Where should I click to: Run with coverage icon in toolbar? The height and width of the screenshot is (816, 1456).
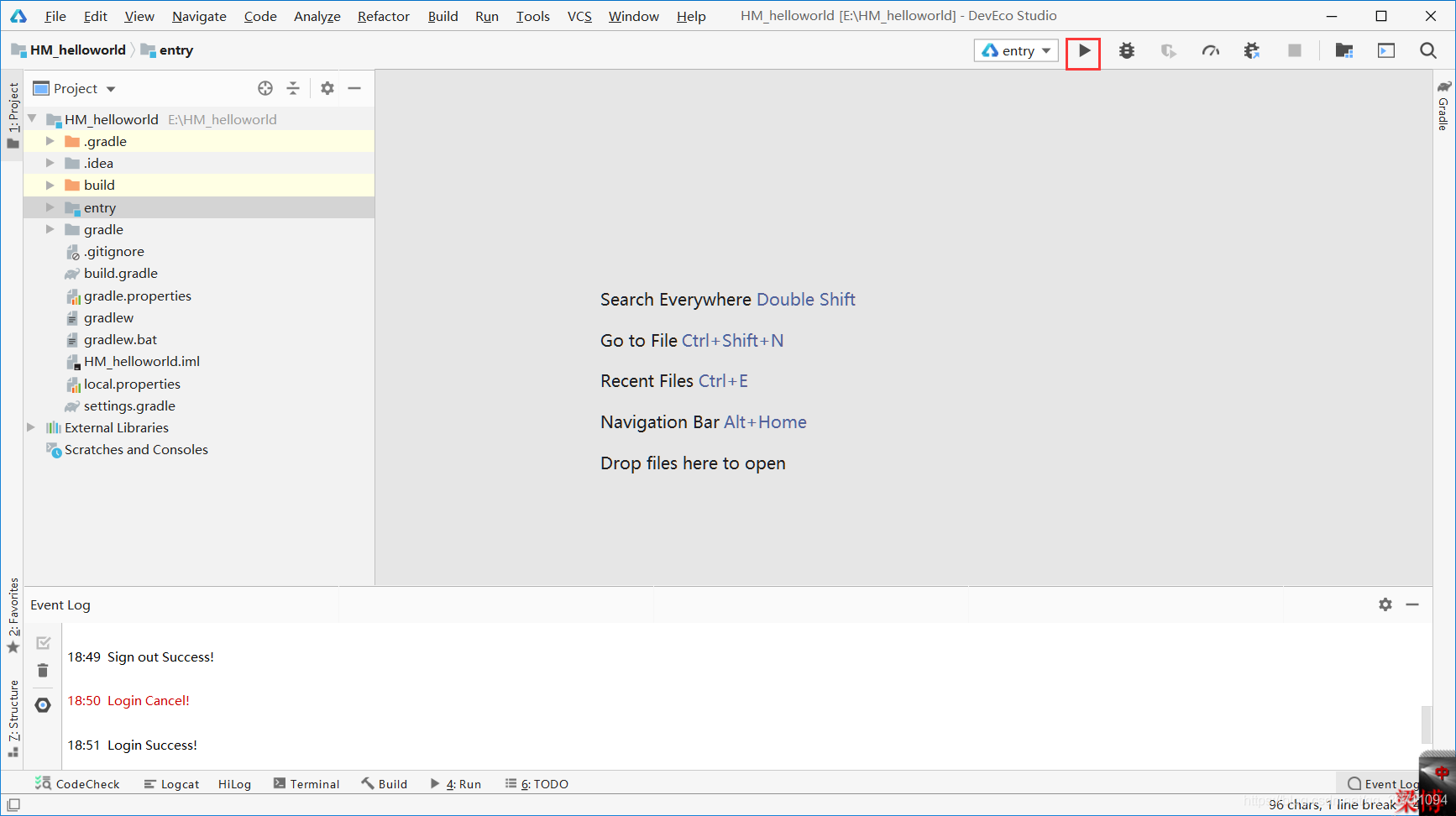click(1168, 51)
